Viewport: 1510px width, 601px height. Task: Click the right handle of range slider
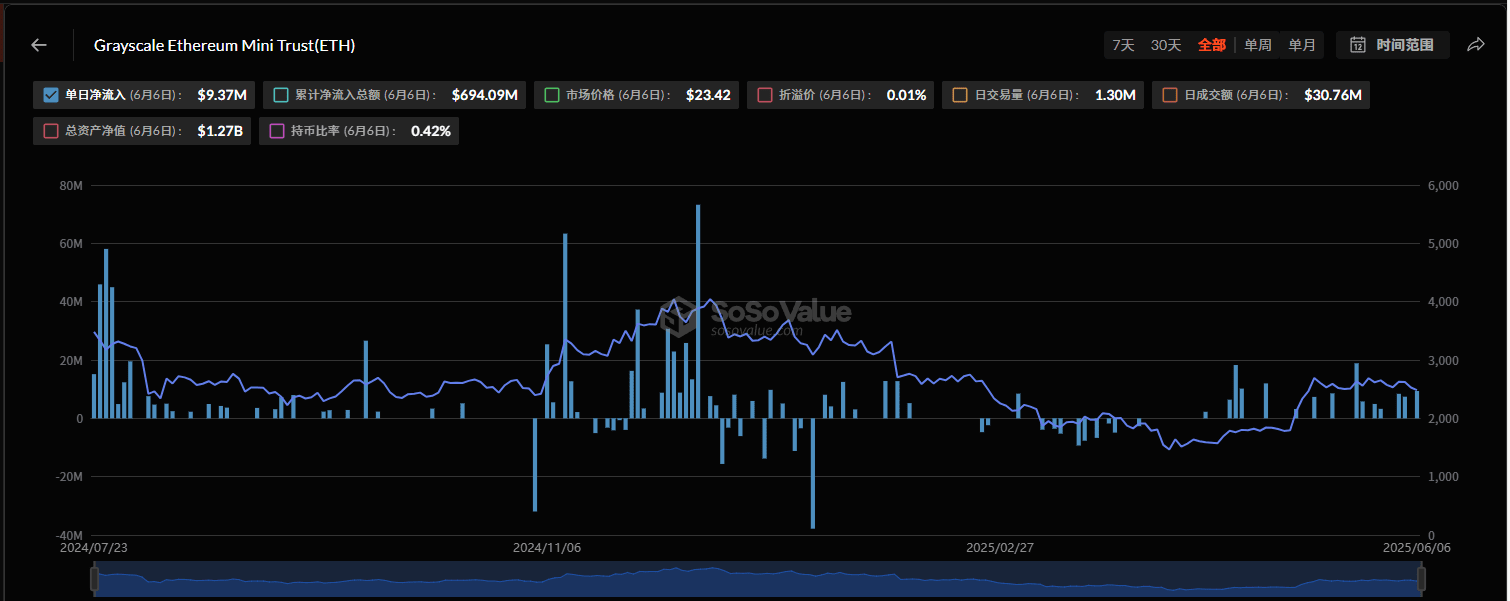(x=1420, y=579)
